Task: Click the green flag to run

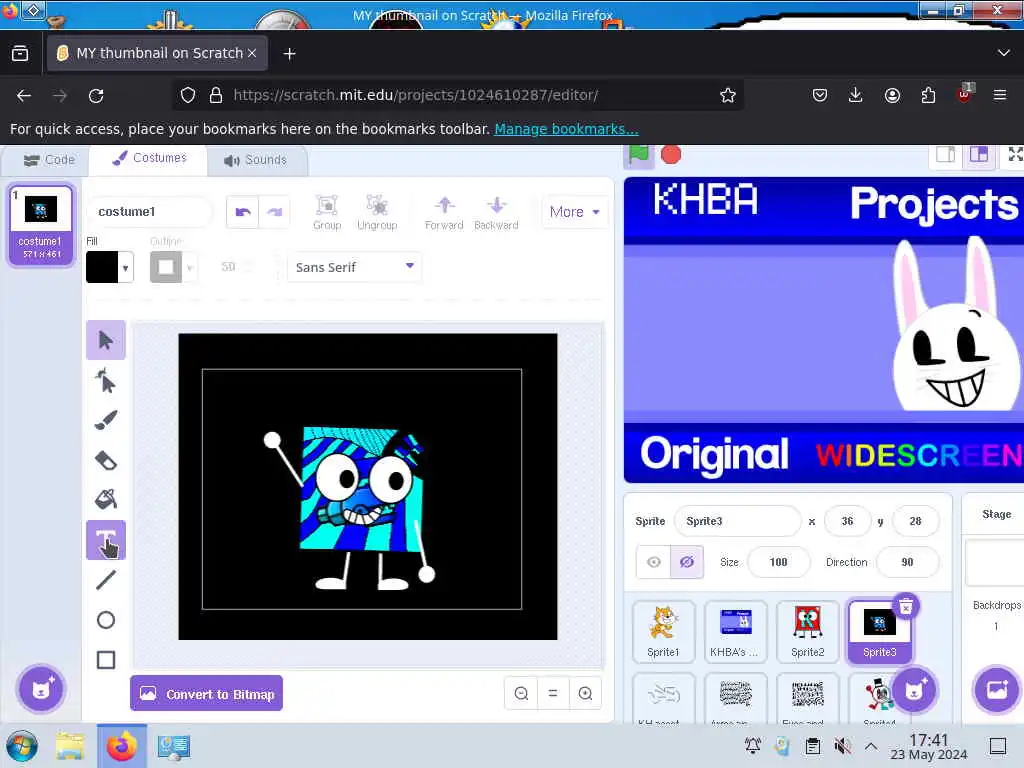Action: 639,155
